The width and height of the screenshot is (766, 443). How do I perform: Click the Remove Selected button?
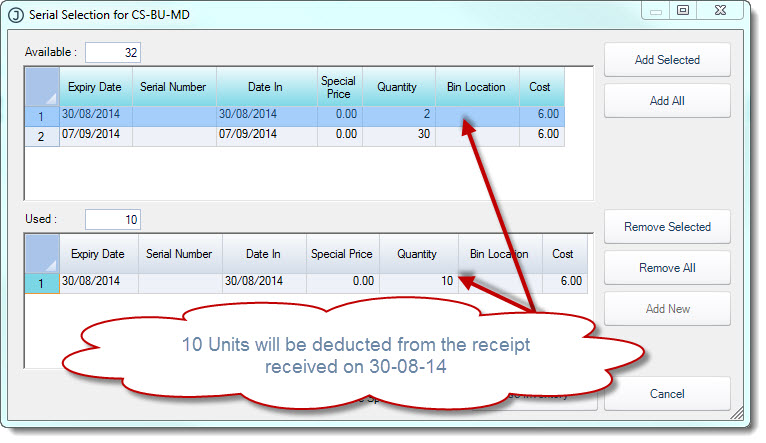[667, 227]
